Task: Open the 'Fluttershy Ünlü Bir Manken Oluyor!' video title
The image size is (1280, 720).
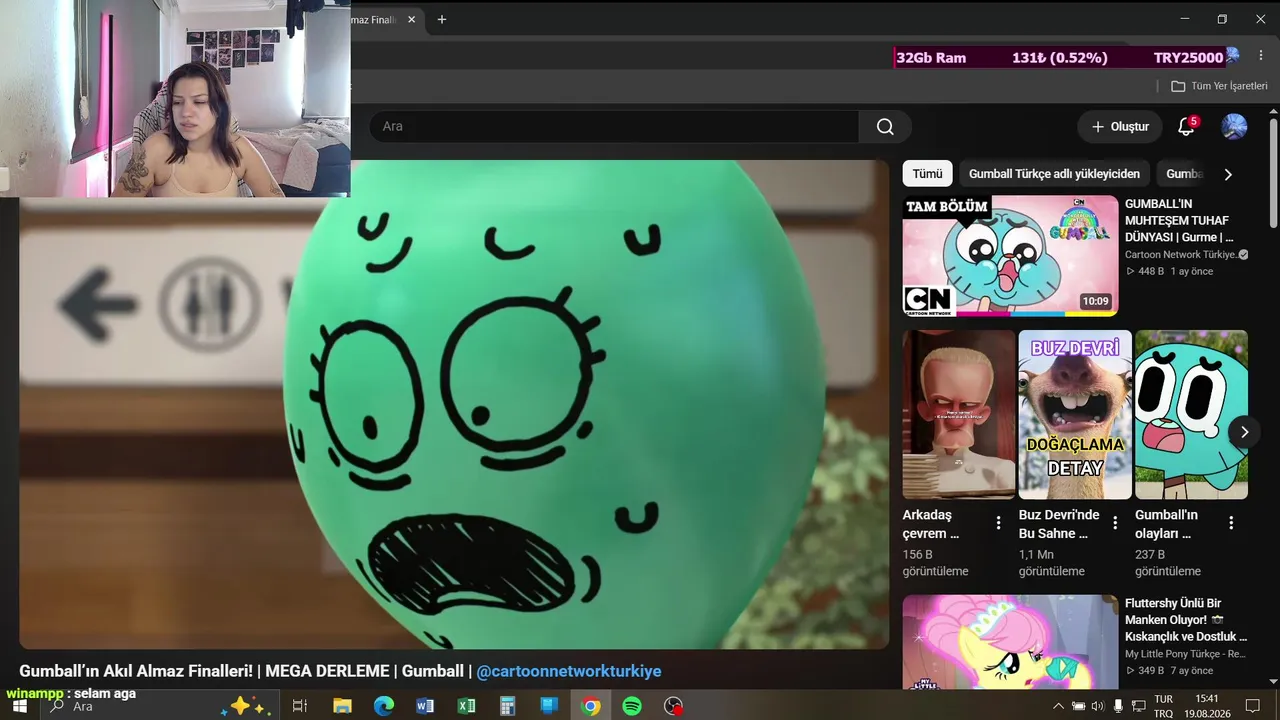Action: click(x=1186, y=620)
